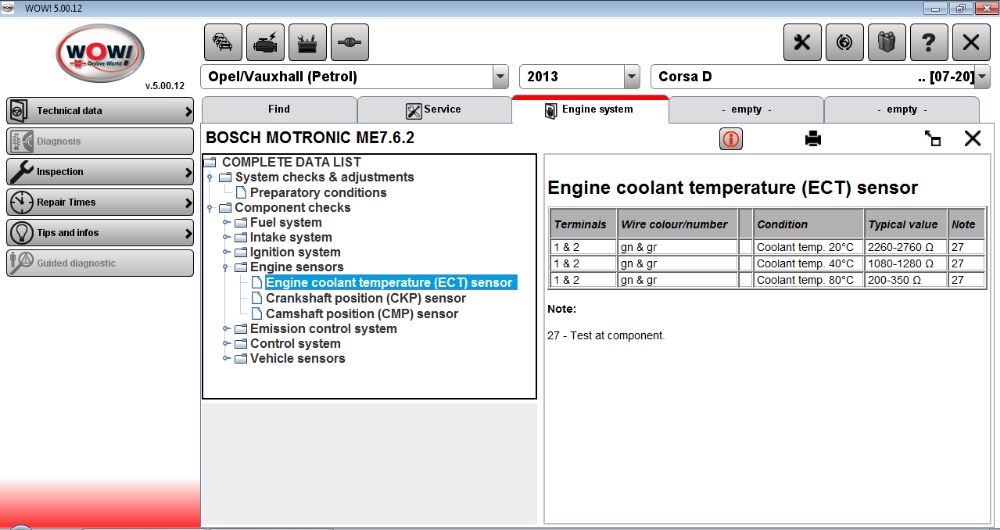
Task: Click the Note column header
Action: (x=966, y=224)
